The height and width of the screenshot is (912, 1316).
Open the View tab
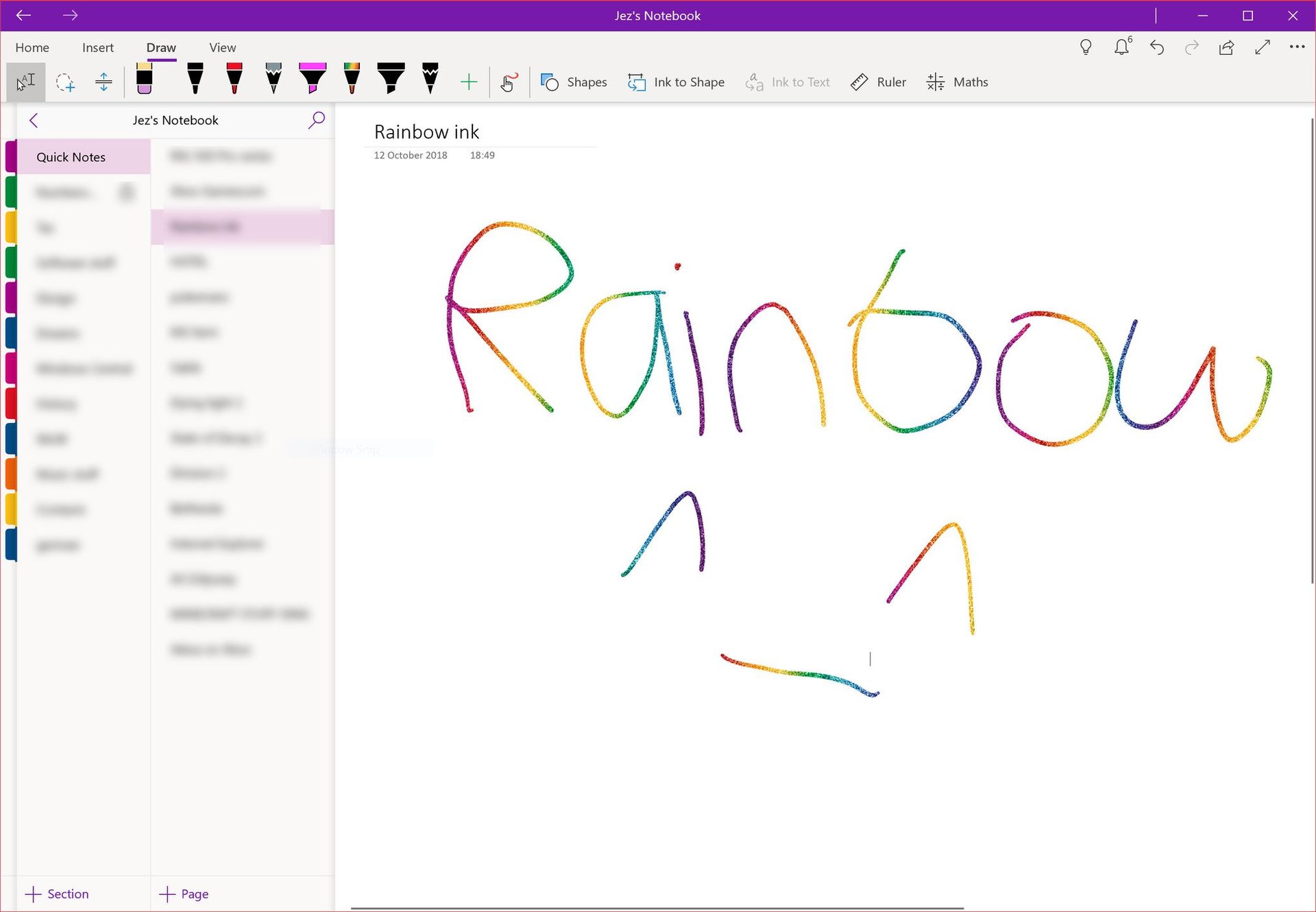222,47
